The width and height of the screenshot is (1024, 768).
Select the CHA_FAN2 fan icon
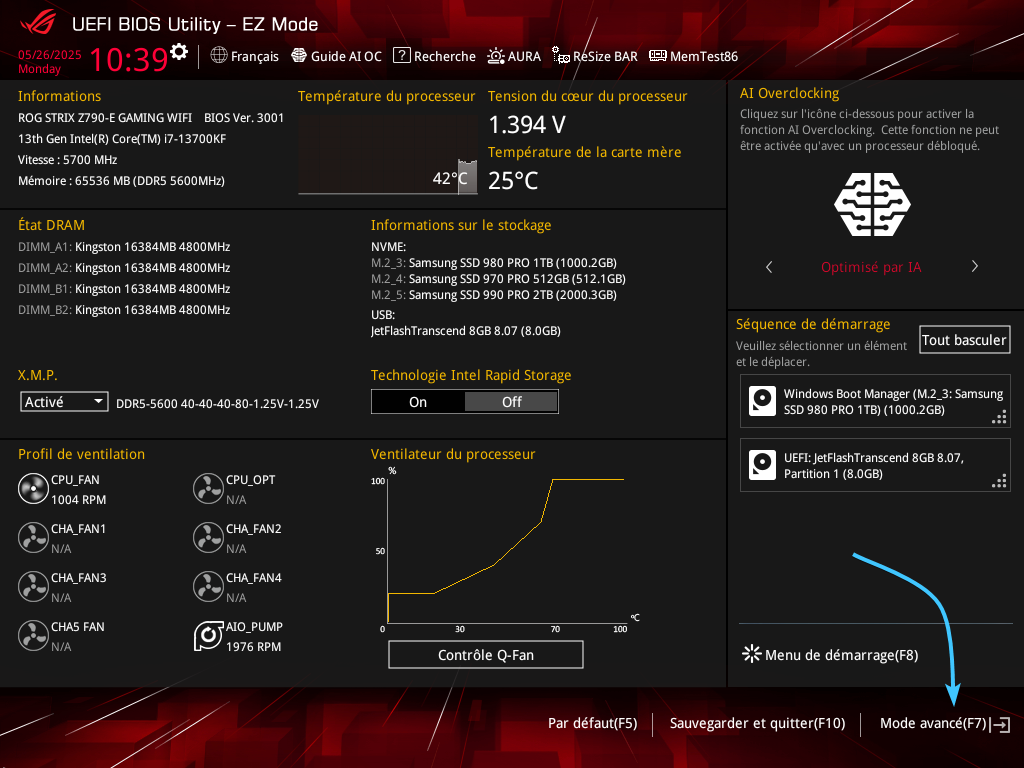pyautogui.click(x=208, y=537)
